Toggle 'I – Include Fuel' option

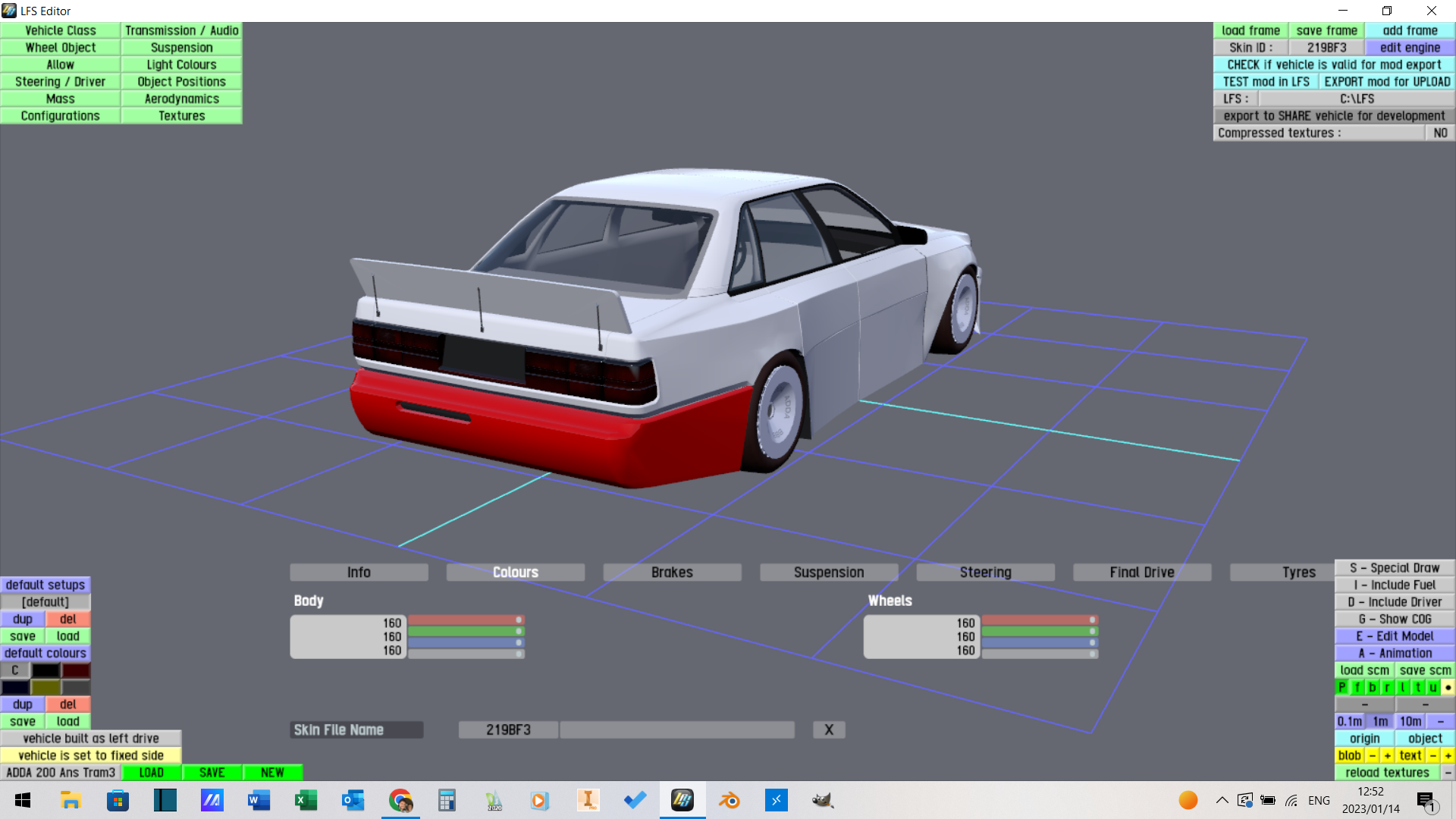(x=1395, y=585)
